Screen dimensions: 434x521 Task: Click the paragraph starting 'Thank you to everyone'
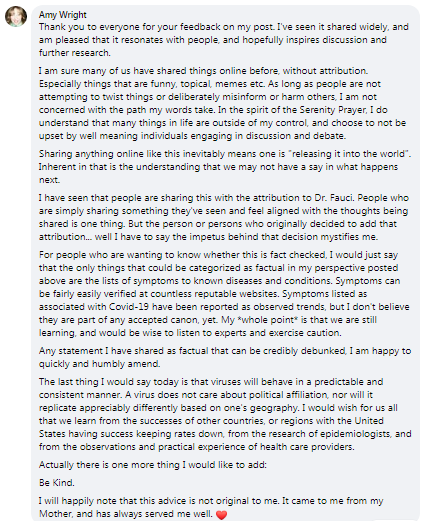(x=224, y=40)
